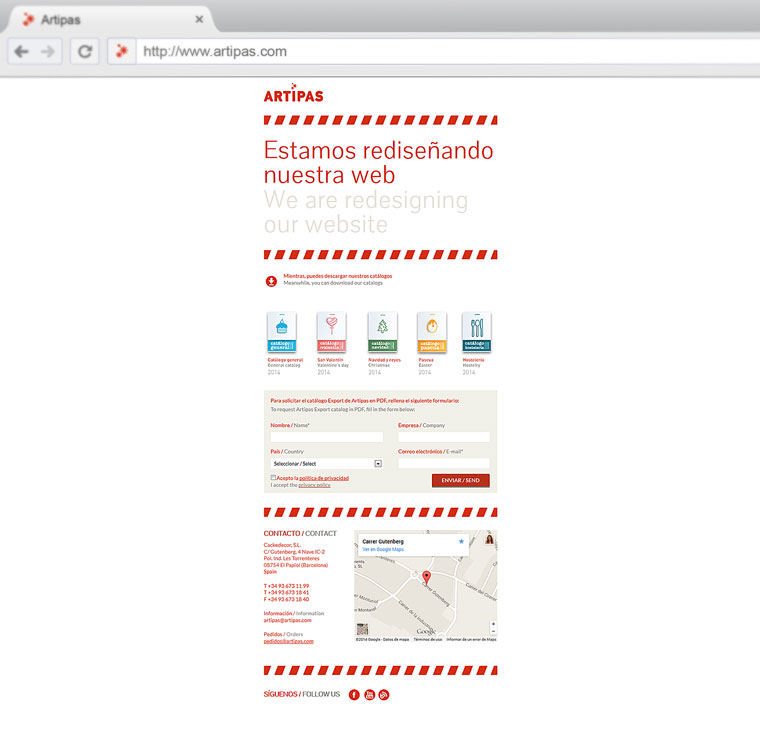Click the ENVIAR / SEND button
Viewport: 760px width, 731px height.
pyautogui.click(x=460, y=480)
